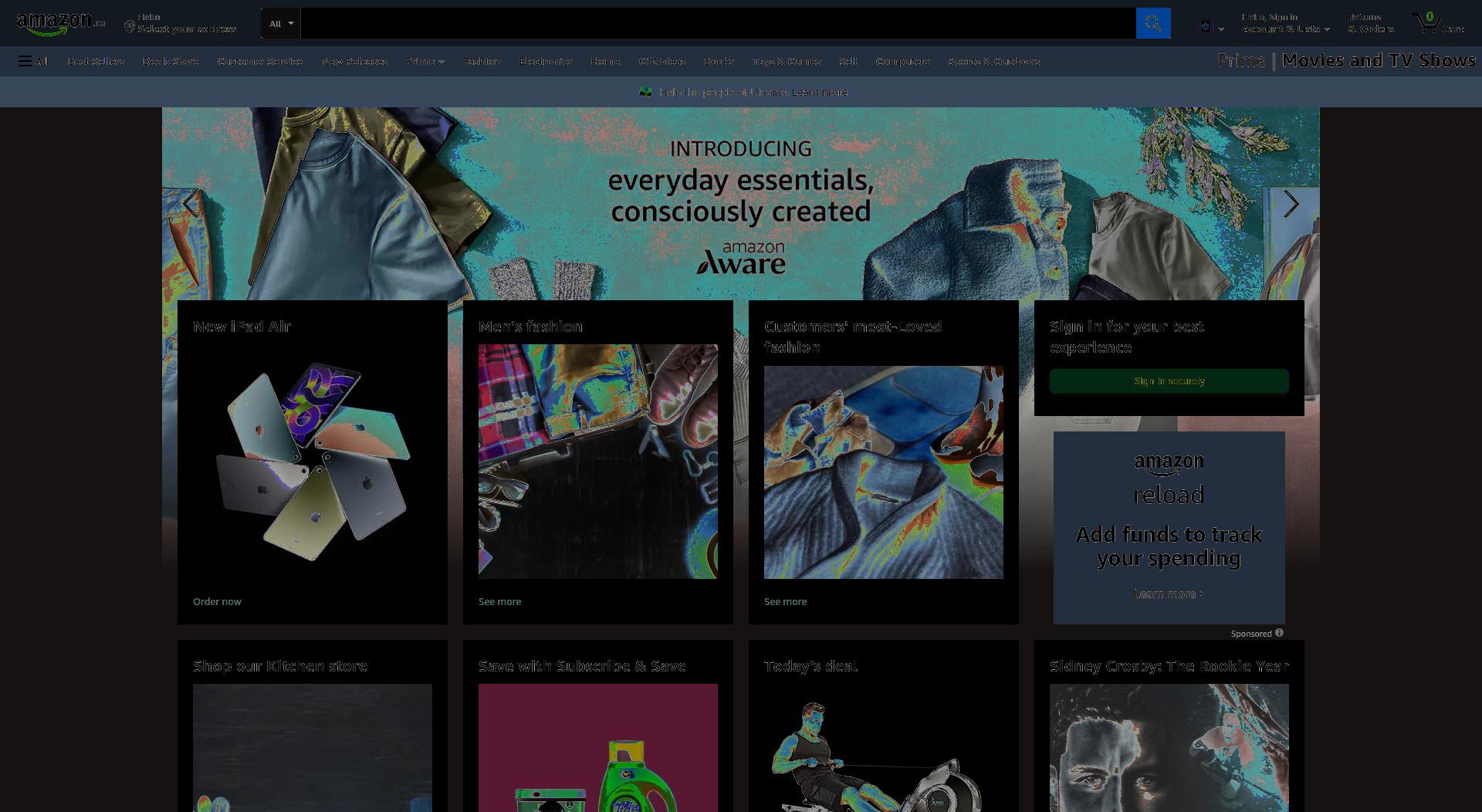Viewport: 1482px width, 812px height.
Task: Open language selector dropdown arrow
Action: [x=1221, y=29]
